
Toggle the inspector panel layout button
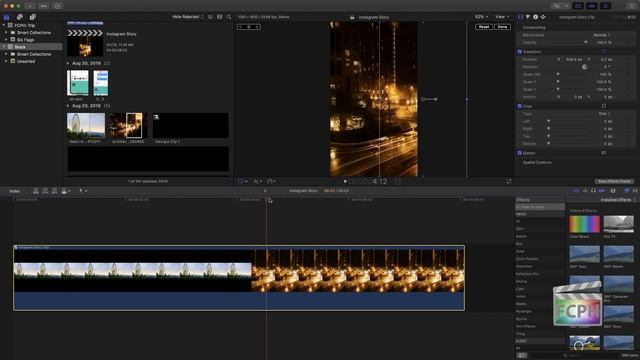pos(605,6)
